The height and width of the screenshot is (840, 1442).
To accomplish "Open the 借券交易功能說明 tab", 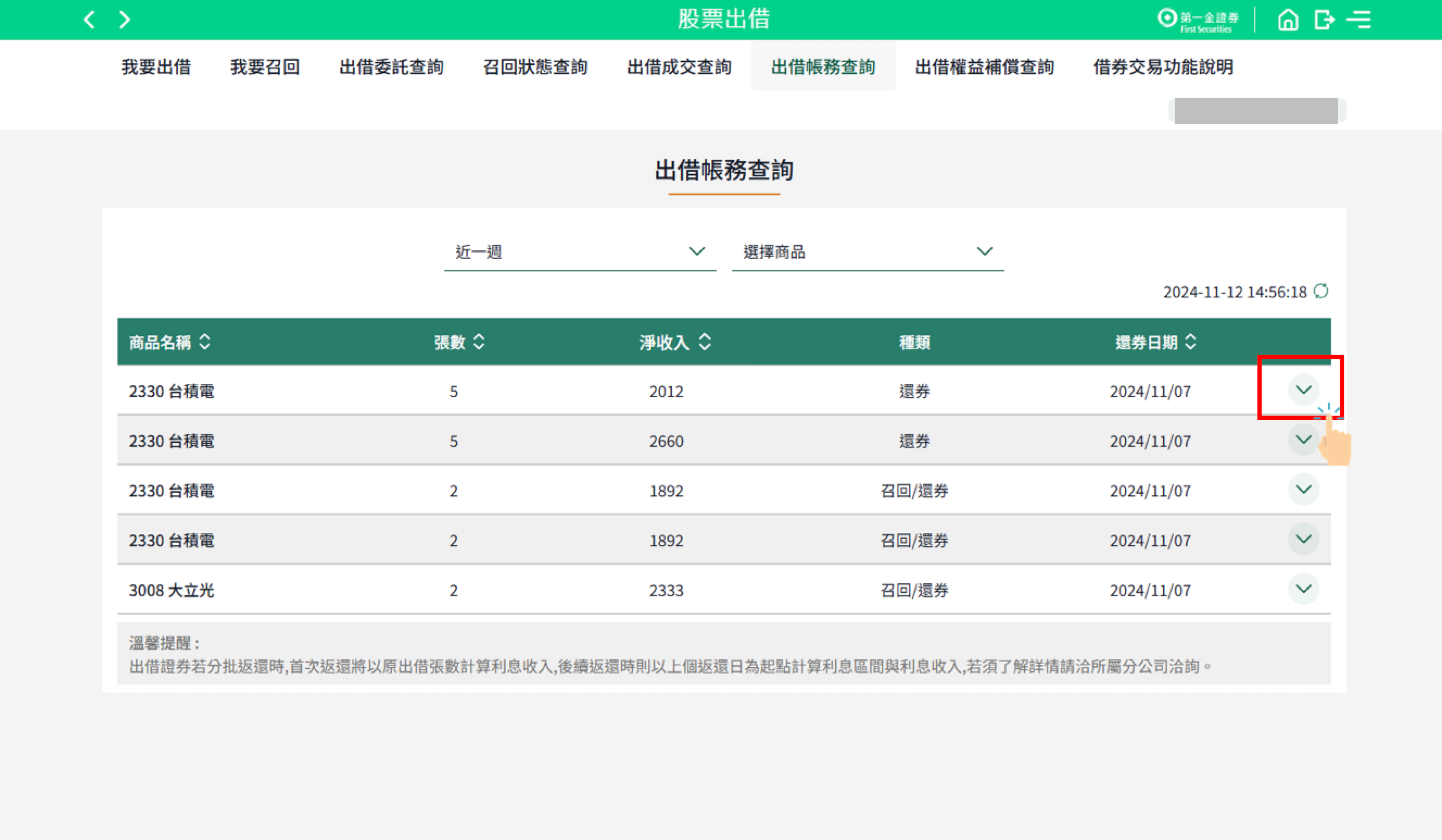I will (1163, 67).
